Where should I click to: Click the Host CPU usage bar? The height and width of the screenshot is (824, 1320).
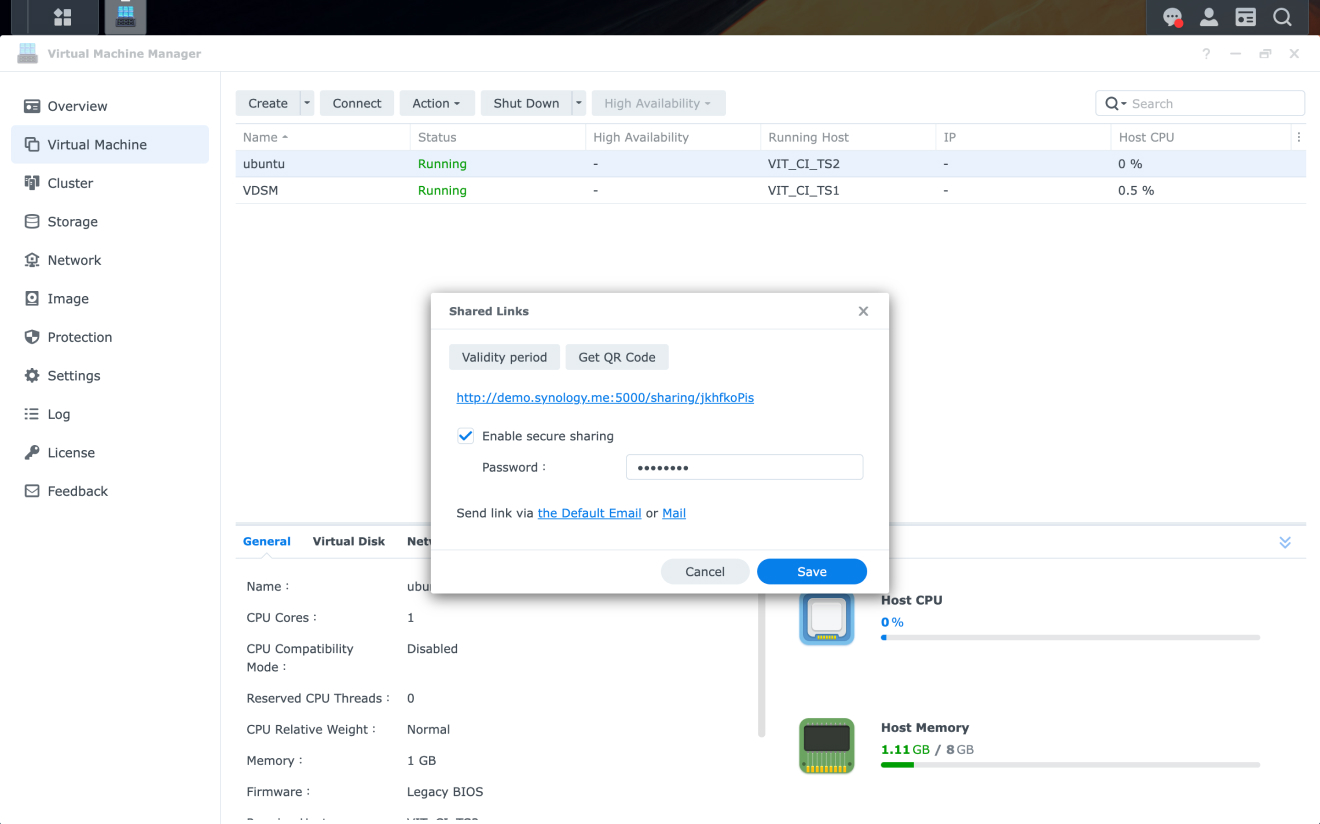pyautogui.click(x=1069, y=637)
